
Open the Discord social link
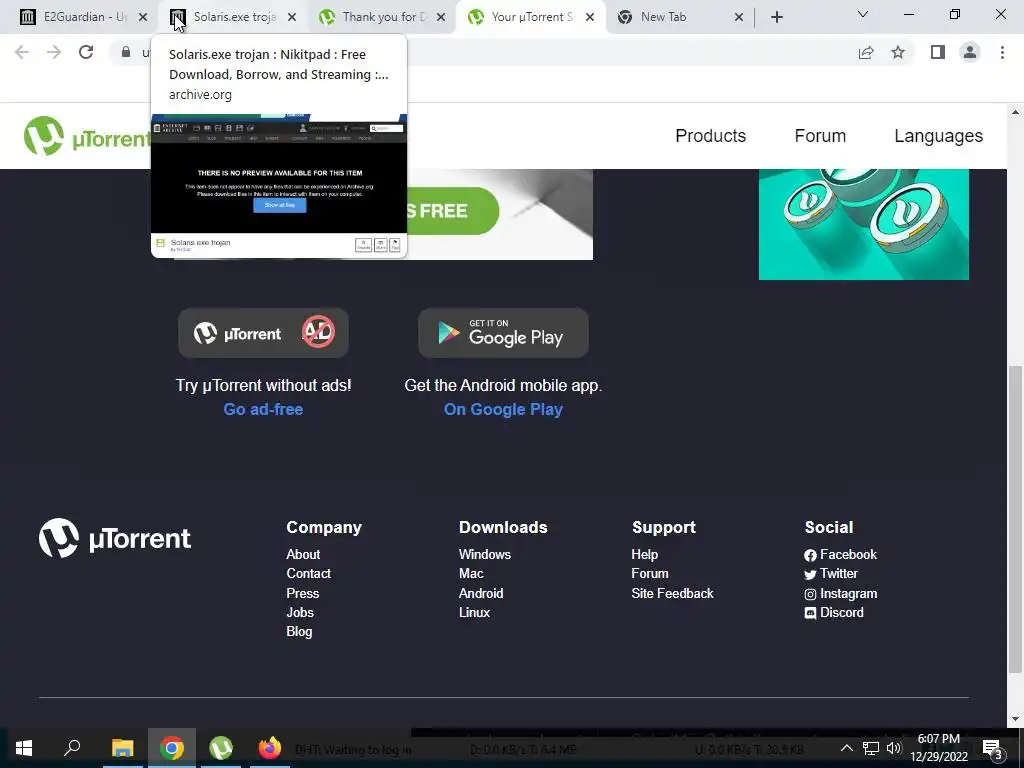(834, 613)
